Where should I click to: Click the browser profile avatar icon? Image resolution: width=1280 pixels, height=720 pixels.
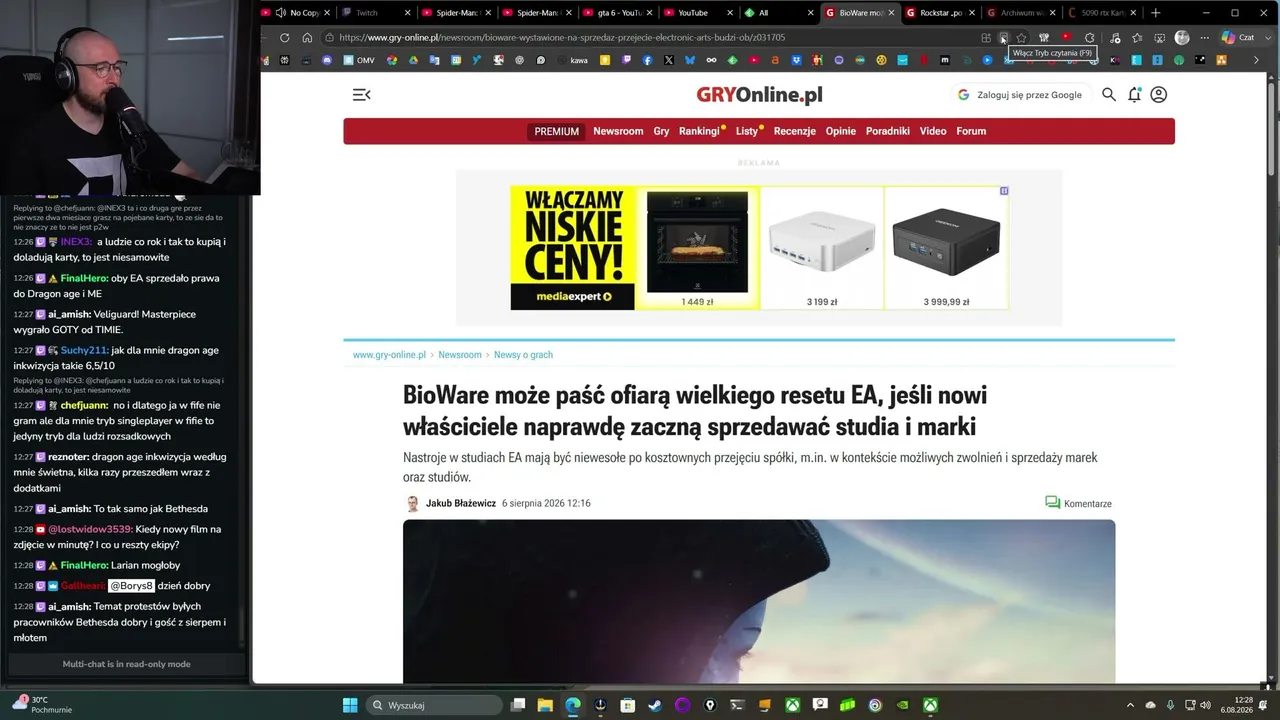1182,38
